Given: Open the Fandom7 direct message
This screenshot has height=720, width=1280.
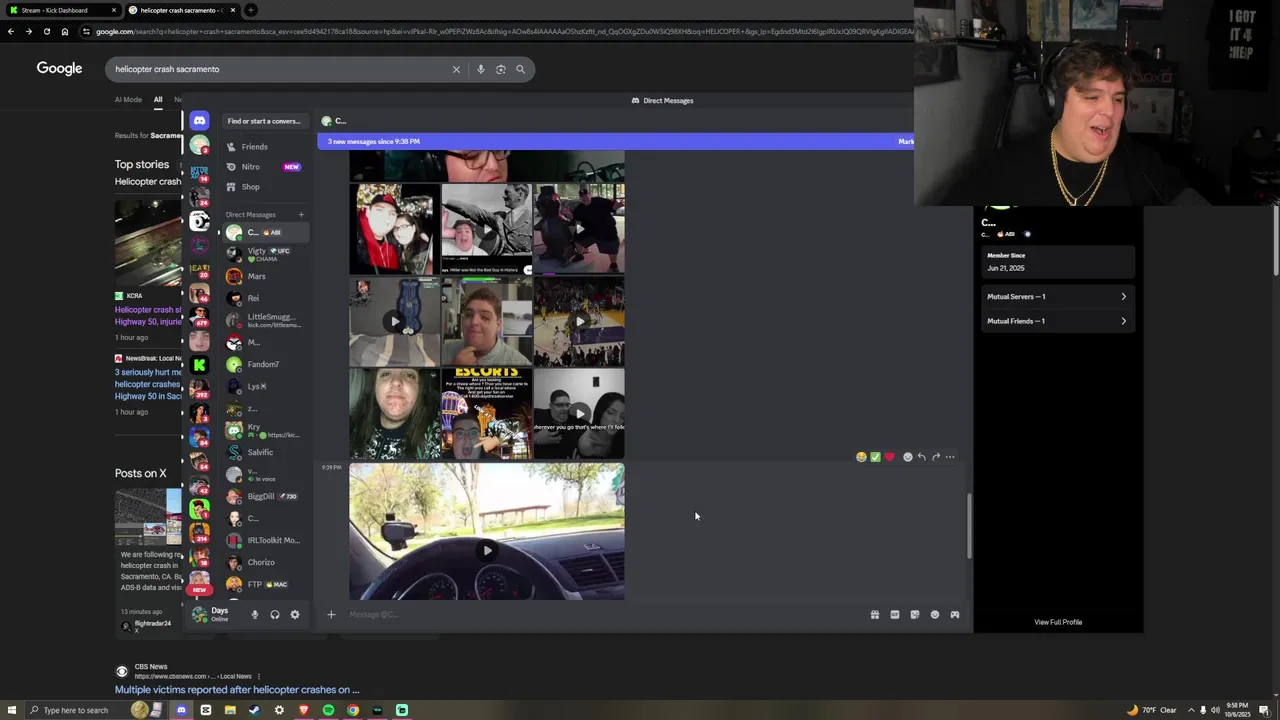Looking at the screenshot, I should click(x=265, y=364).
